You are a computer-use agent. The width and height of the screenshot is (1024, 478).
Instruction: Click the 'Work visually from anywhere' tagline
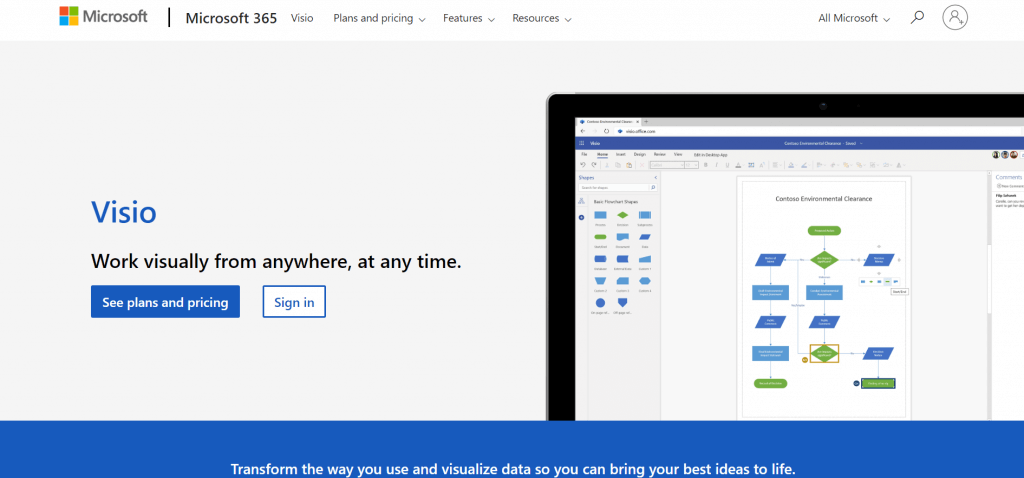pyautogui.click(x=276, y=261)
